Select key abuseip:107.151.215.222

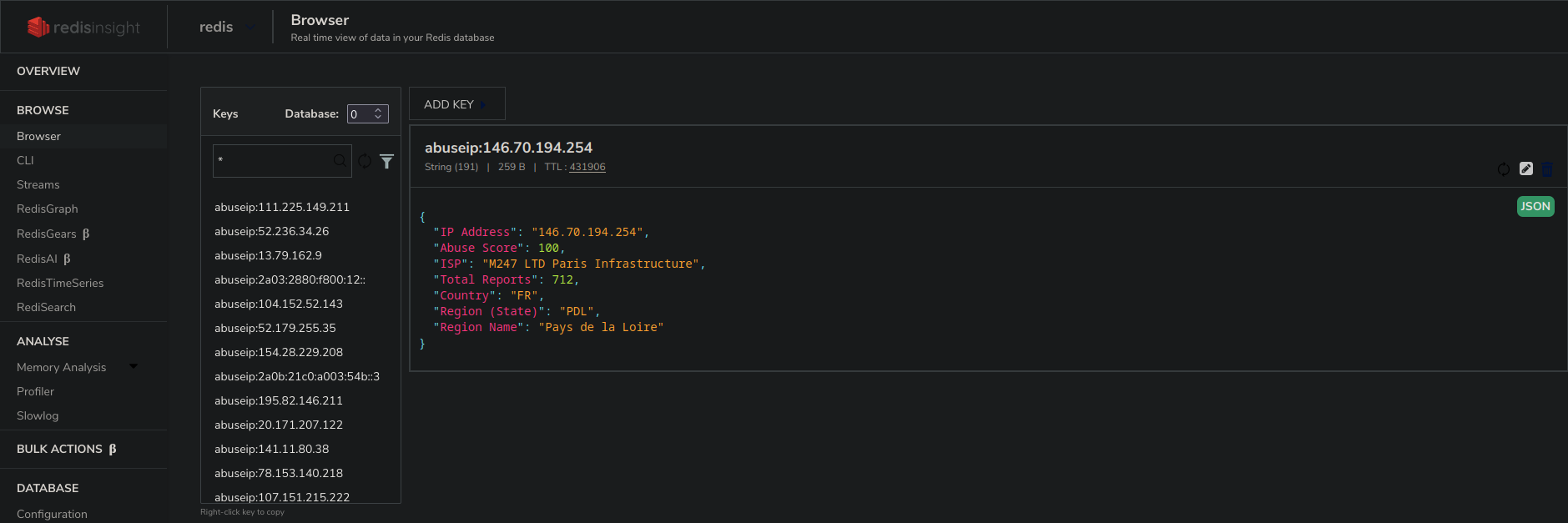(282, 496)
